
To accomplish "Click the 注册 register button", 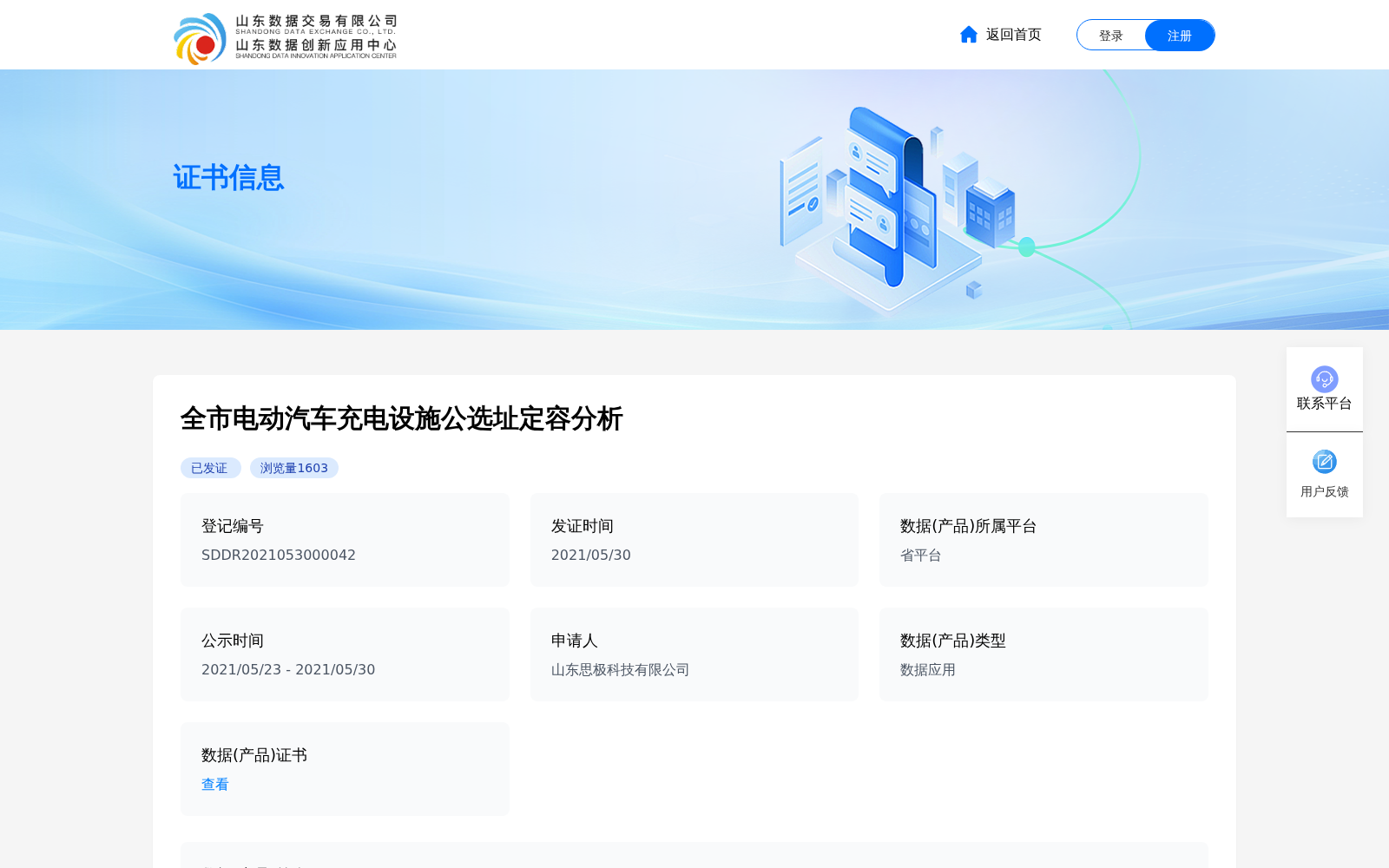I will coord(1180,36).
